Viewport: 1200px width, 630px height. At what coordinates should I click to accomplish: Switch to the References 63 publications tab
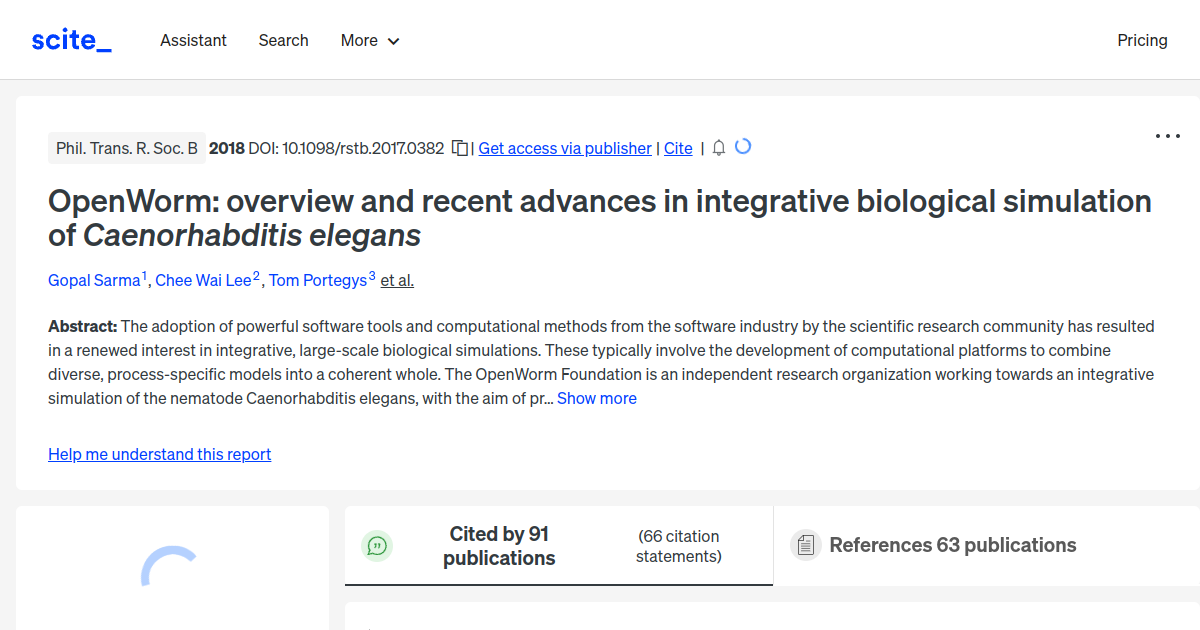952,545
